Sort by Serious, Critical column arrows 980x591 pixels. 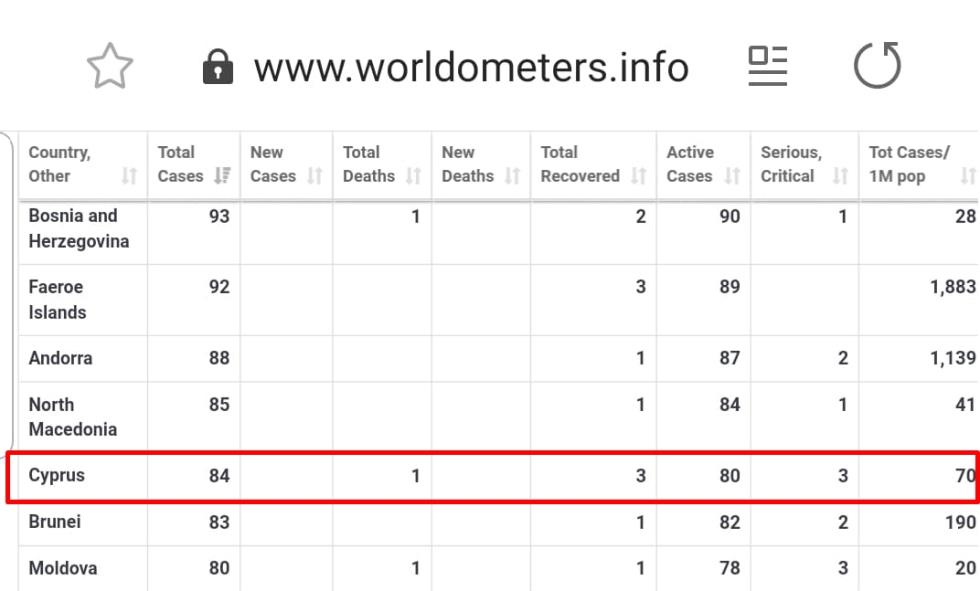tap(840, 176)
